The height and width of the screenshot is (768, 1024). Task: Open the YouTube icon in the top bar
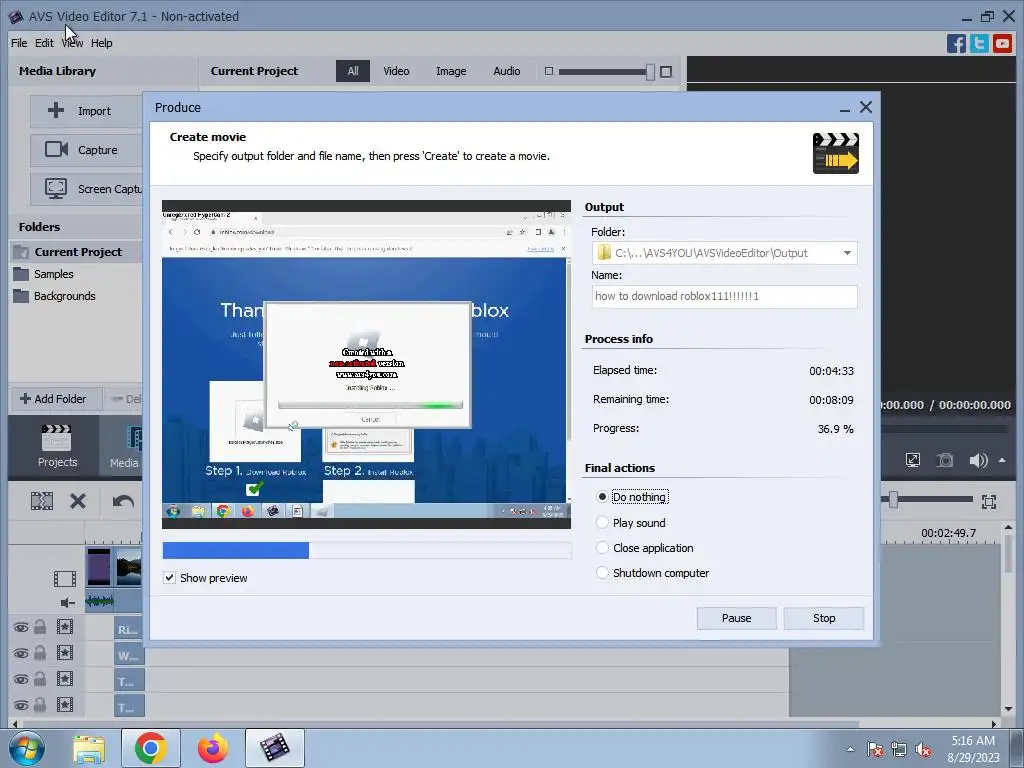point(1002,43)
